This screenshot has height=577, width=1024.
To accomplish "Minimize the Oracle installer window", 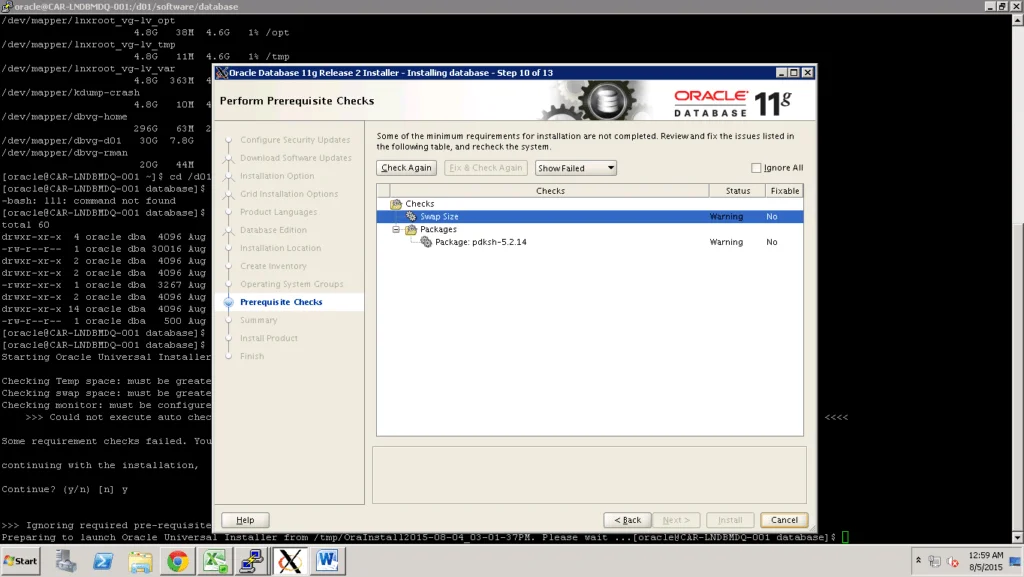I will click(x=781, y=72).
